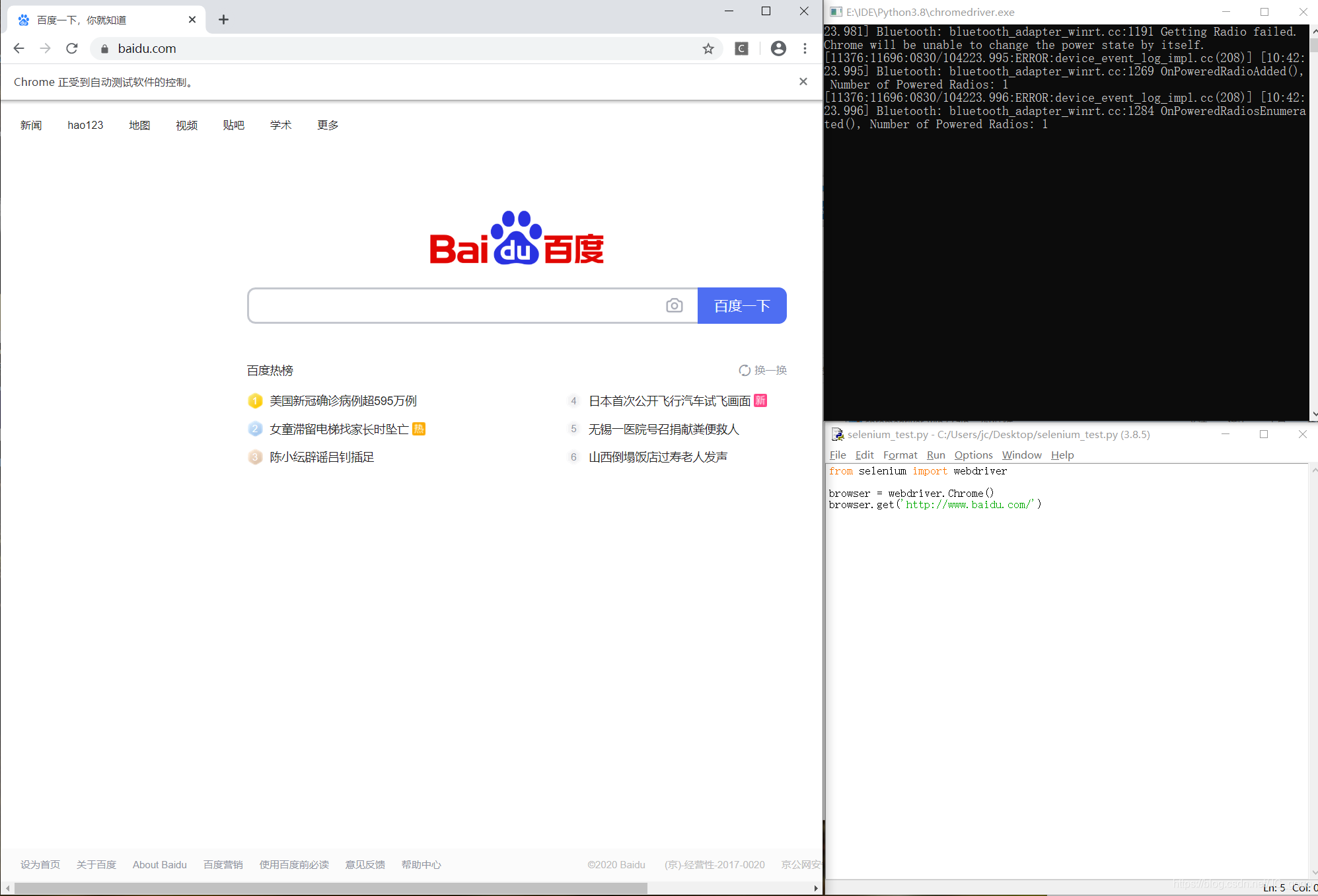Click the Chrome horizontal scrollbar
The image size is (1318, 896).
[x=330, y=888]
